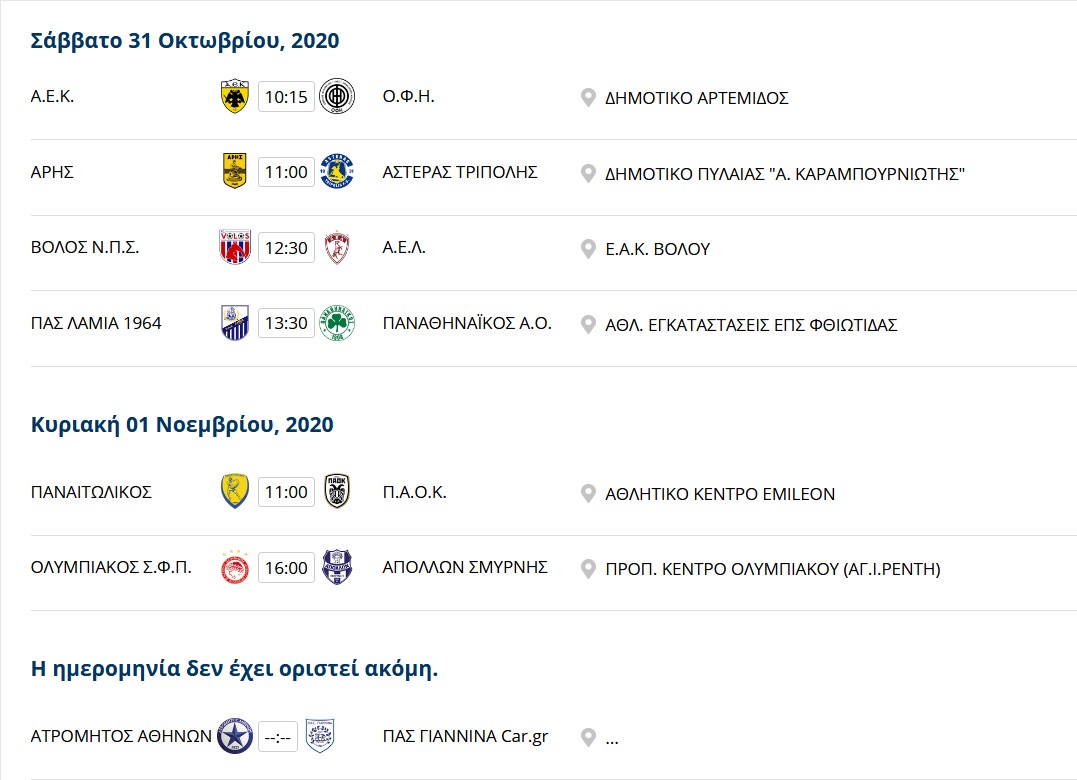Click the Atromitos Athinon star logo

(x=235, y=736)
